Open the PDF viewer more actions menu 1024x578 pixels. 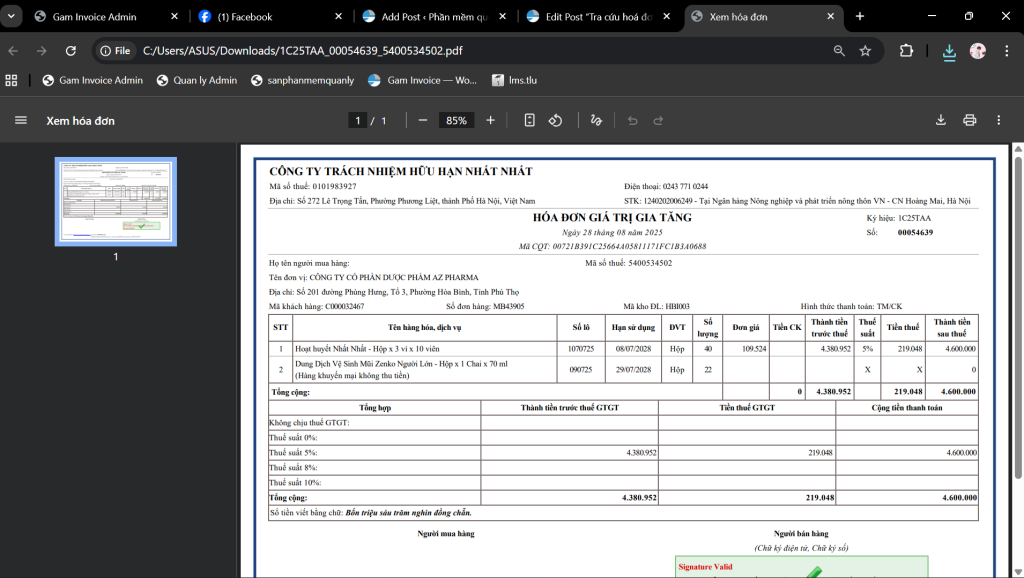tap(998, 120)
